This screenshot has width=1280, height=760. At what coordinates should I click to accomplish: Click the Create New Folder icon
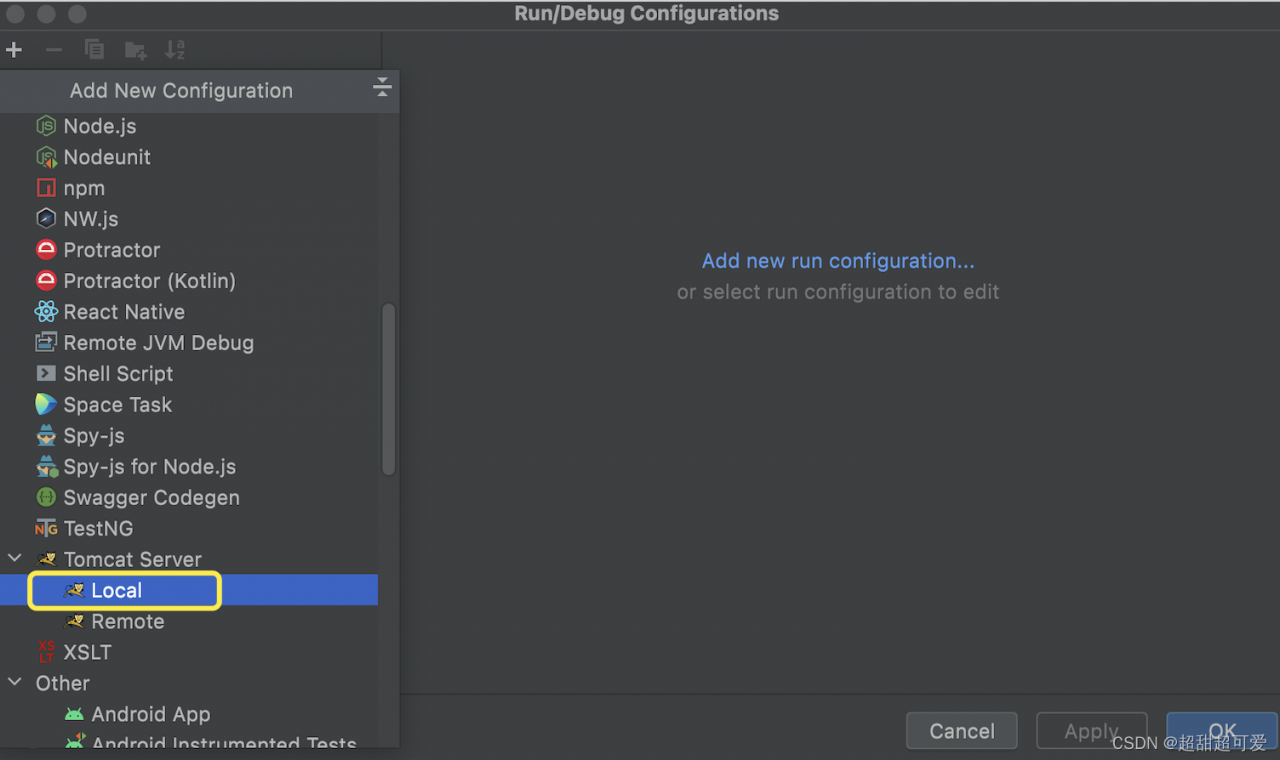click(x=135, y=50)
